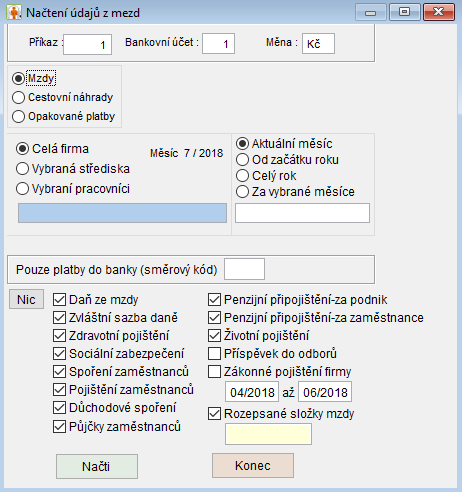Click the Konec button
462x492 pixels.
tap(253, 465)
